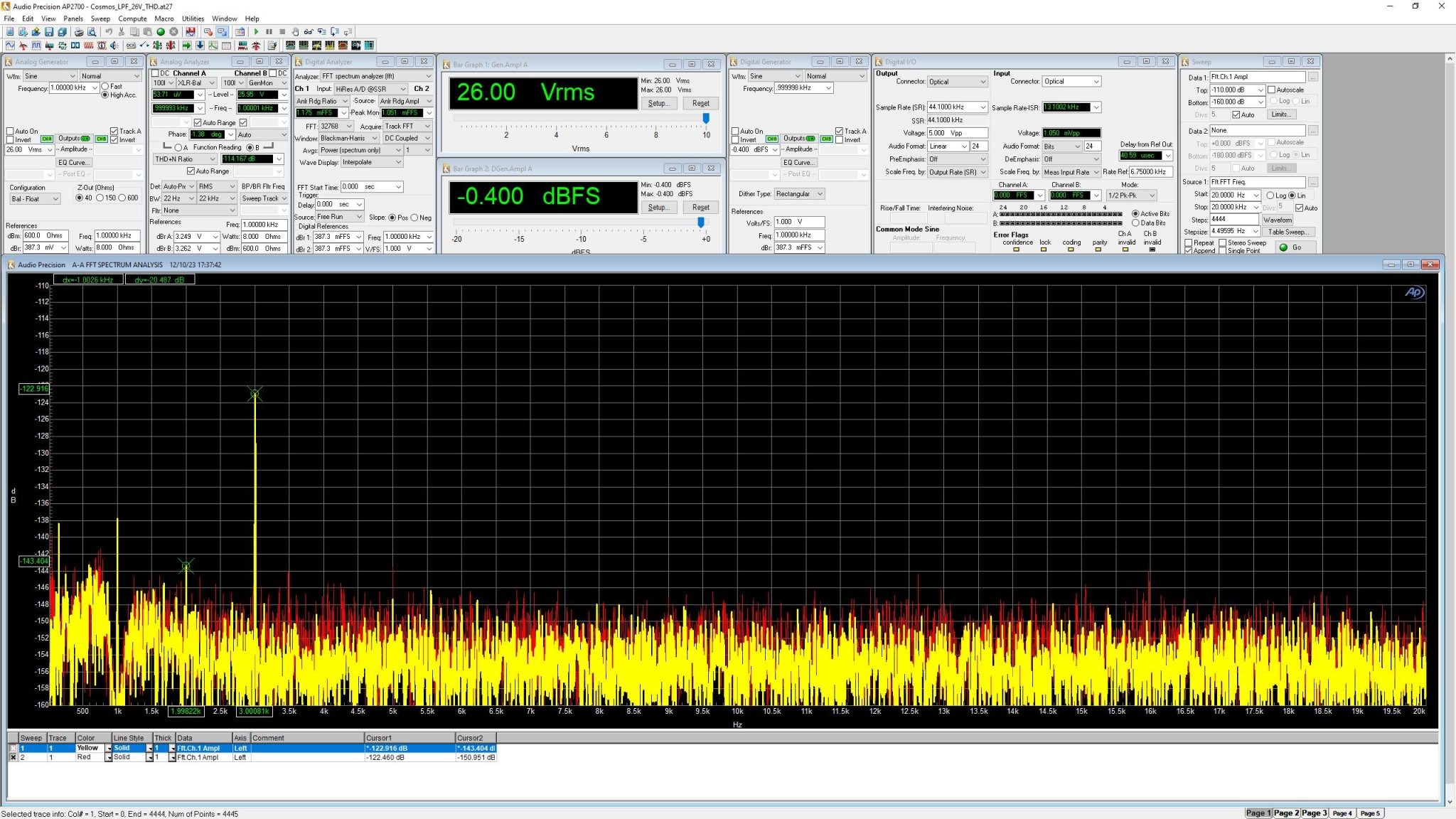Click the New Test toolbar icon
The image size is (1456, 819).
[10, 32]
